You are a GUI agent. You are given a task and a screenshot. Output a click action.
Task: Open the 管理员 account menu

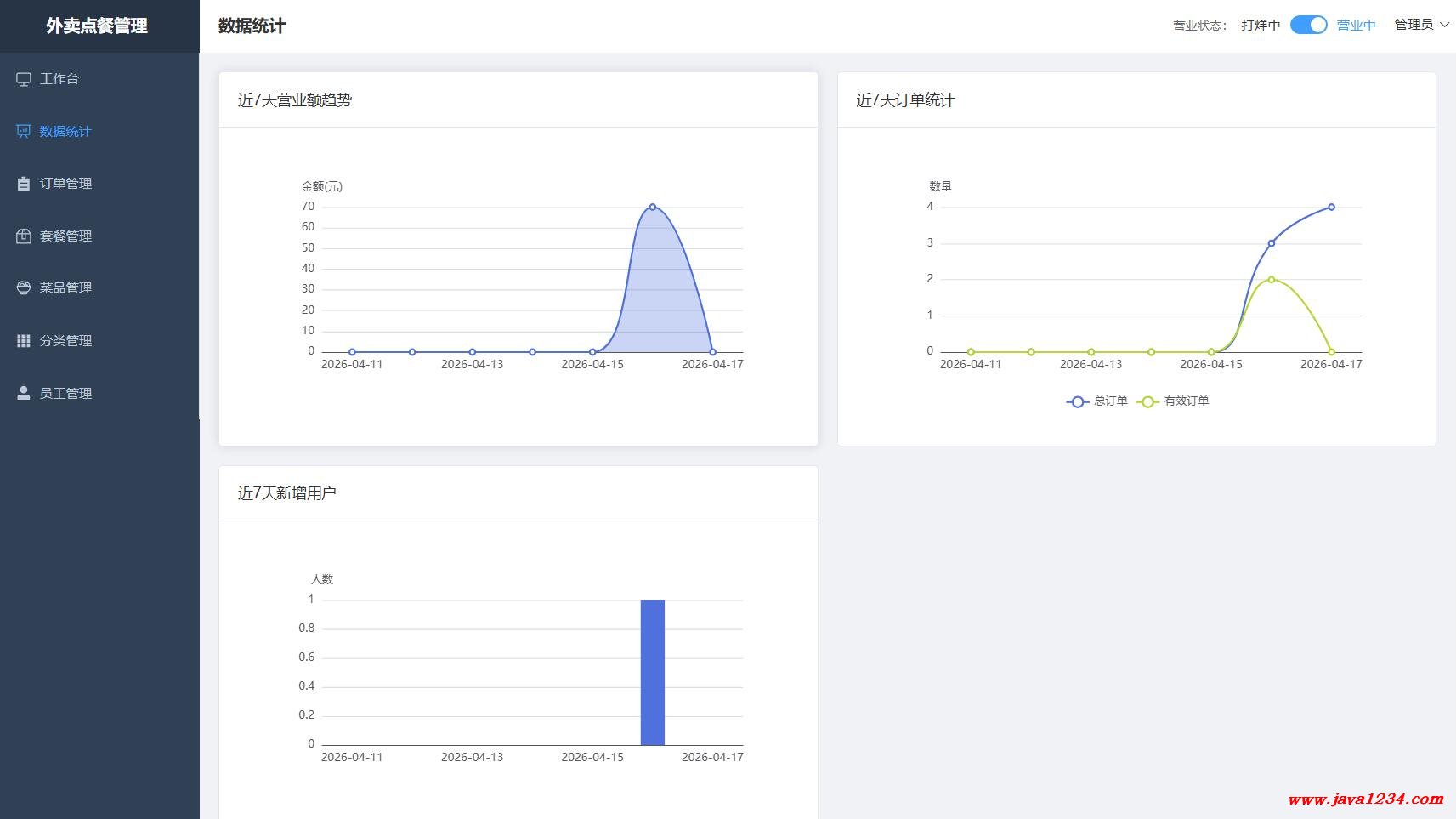click(1414, 25)
